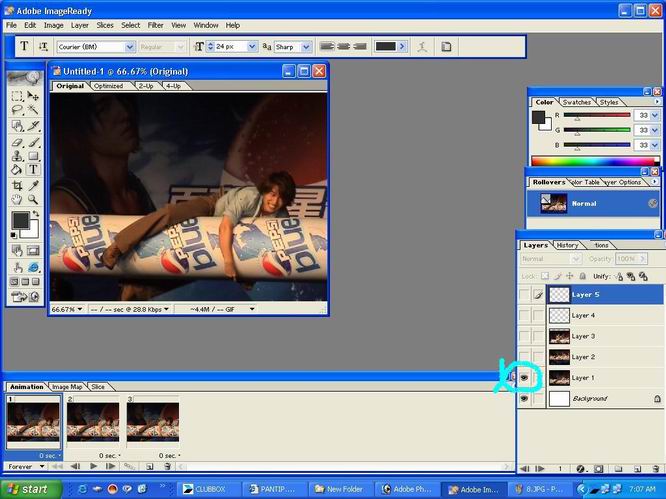The image size is (666, 499).
Task: Play the animation
Action: pos(93,466)
